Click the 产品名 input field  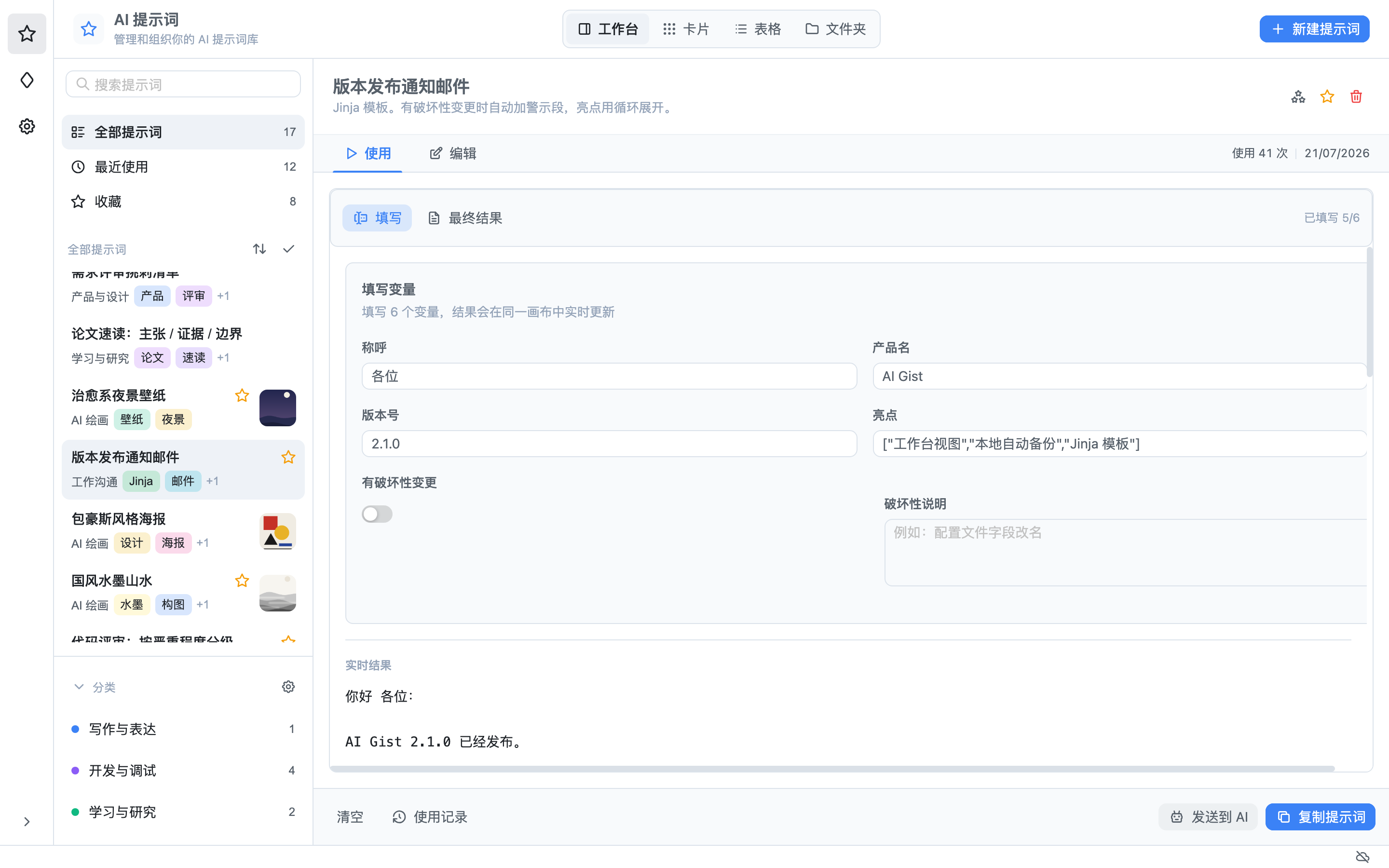(1119, 376)
